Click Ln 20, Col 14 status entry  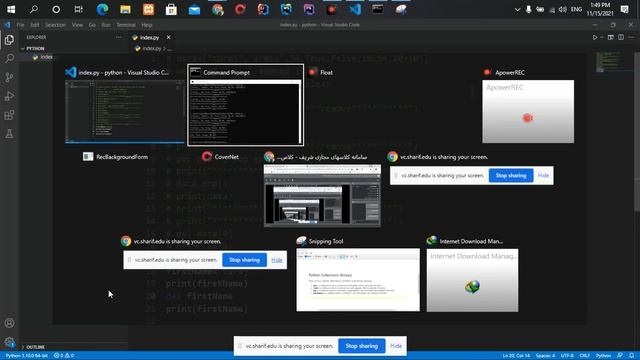tap(516, 356)
